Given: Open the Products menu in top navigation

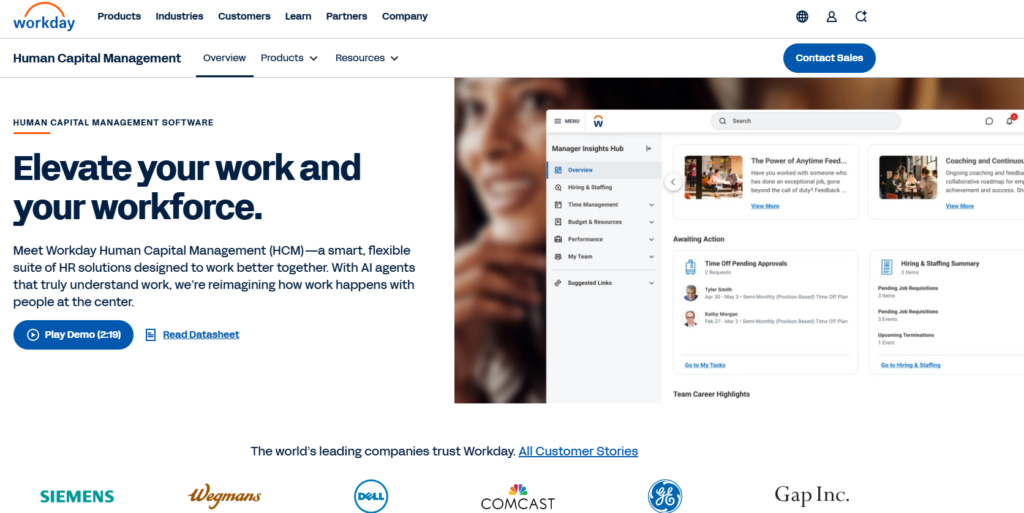Looking at the screenshot, I should coord(119,16).
